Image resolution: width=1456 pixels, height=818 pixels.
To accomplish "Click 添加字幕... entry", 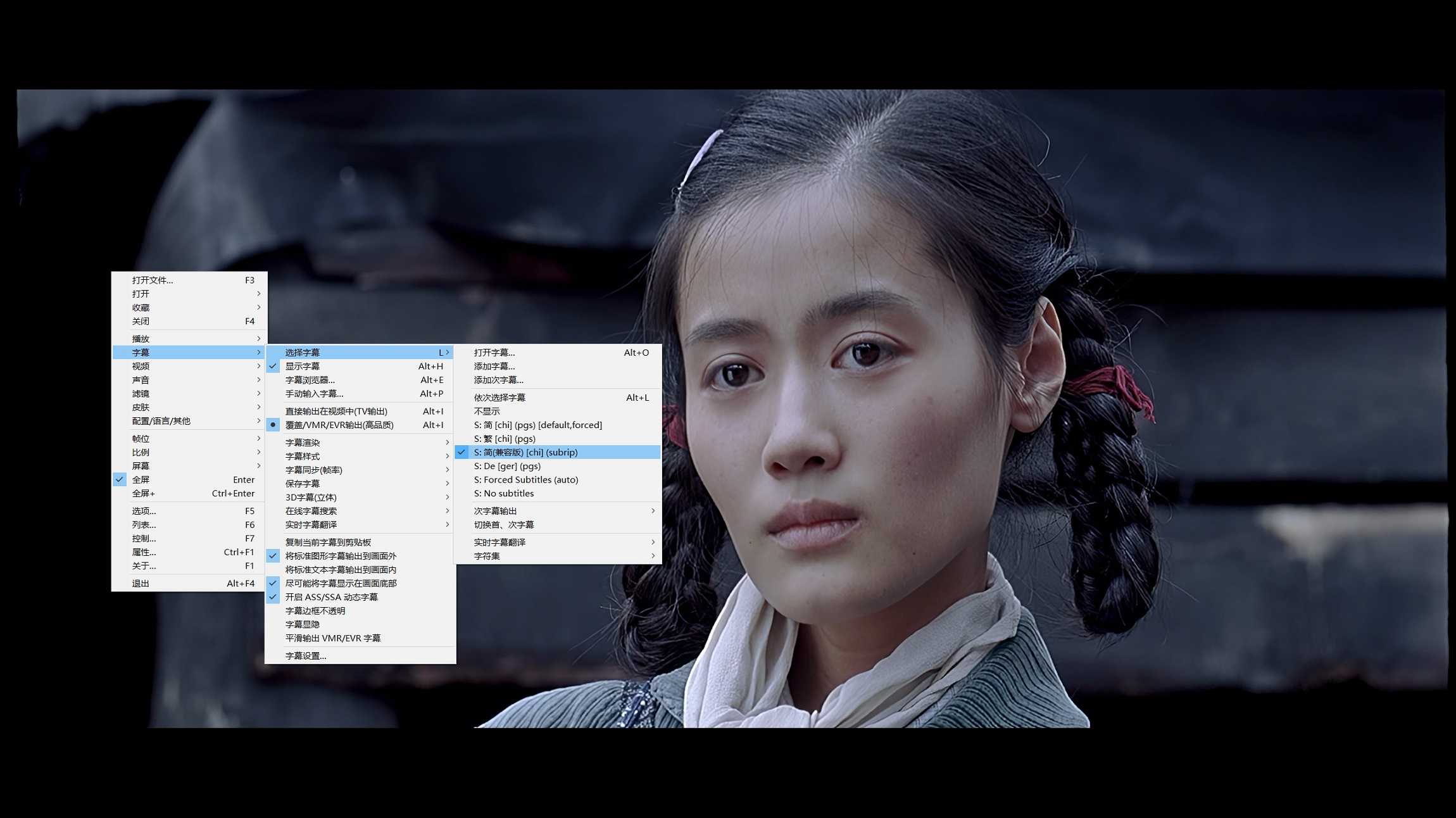I will click(x=558, y=366).
